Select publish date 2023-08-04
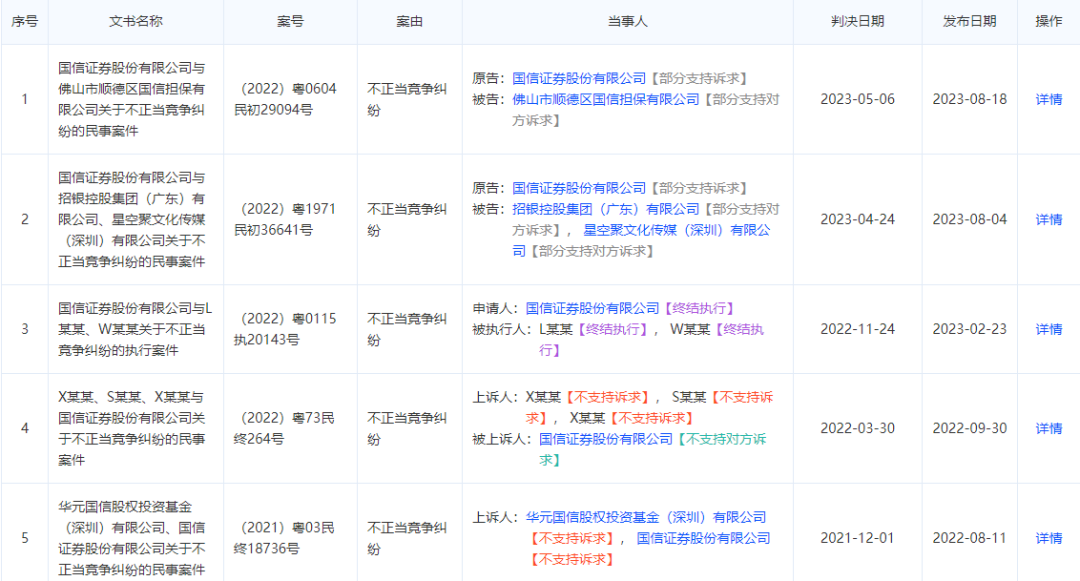Viewport: 1080px width, 581px height. click(x=969, y=220)
